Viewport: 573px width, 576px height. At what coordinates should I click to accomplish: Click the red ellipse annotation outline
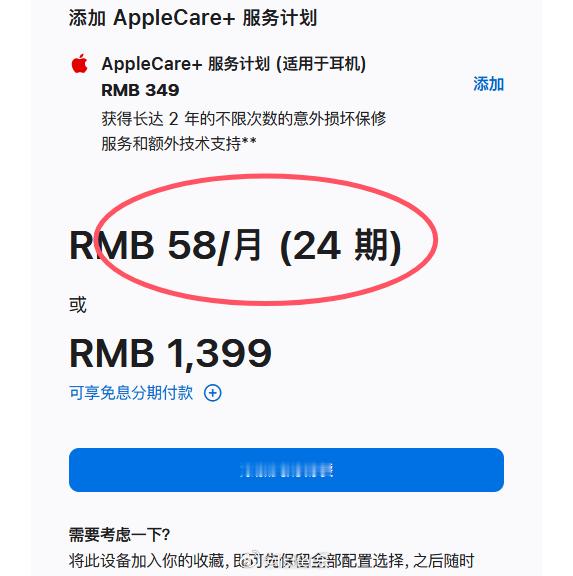(x=435, y=239)
